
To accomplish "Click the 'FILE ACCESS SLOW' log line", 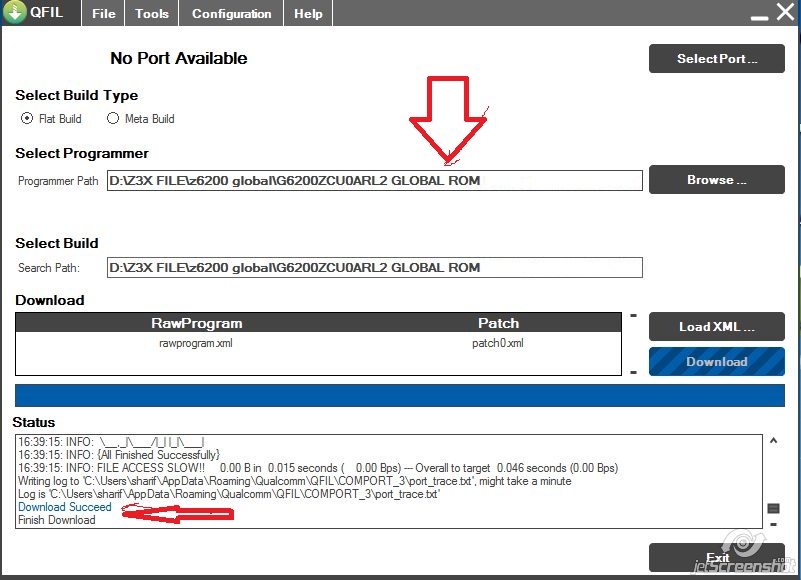I will 318,468.
